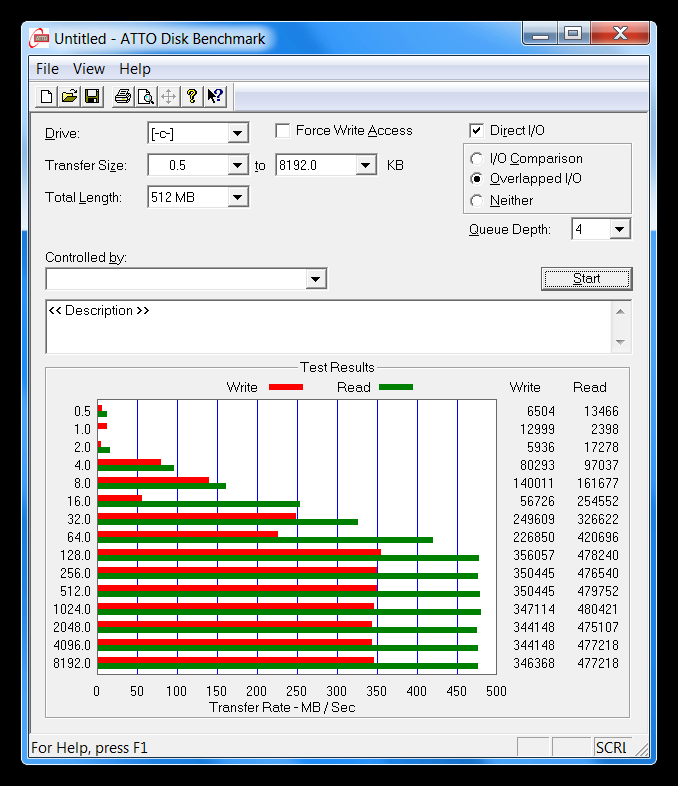Expand the Queue Depth dropdown
This screenshot has height=786, width=678.
point(620,230)
